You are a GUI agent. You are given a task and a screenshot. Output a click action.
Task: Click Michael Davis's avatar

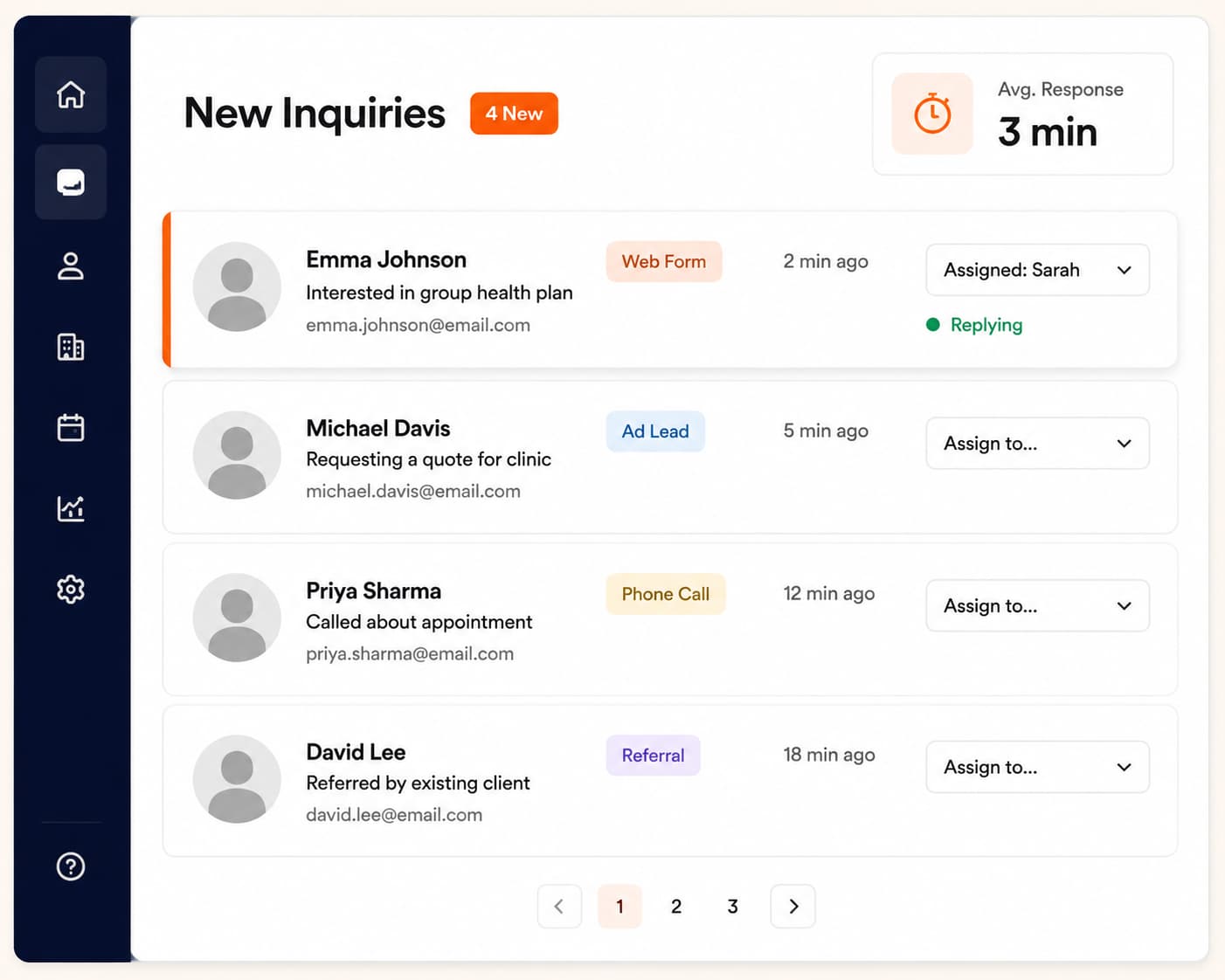(x=237, y=455)
